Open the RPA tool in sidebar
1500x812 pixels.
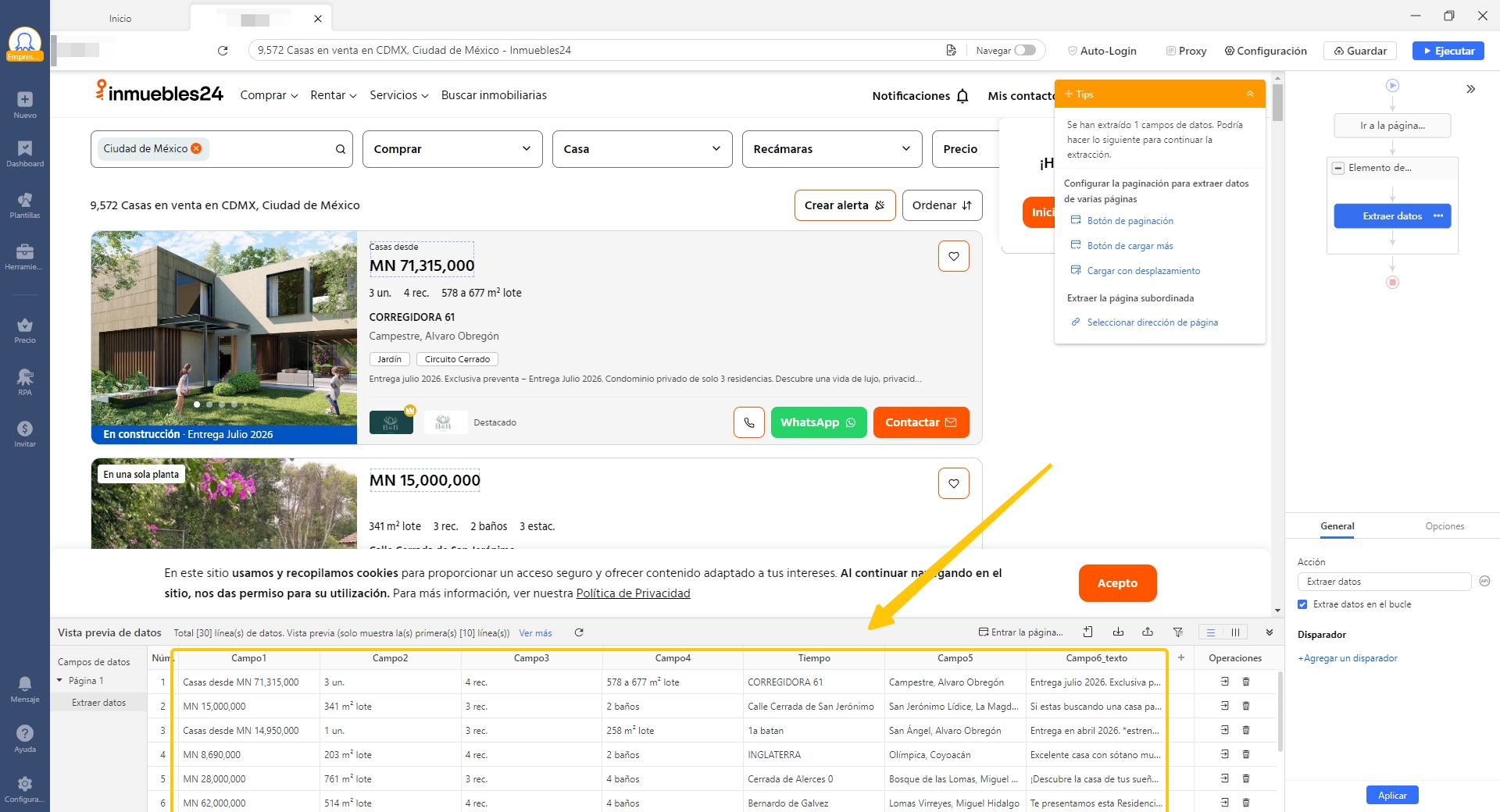coord(25,382)
